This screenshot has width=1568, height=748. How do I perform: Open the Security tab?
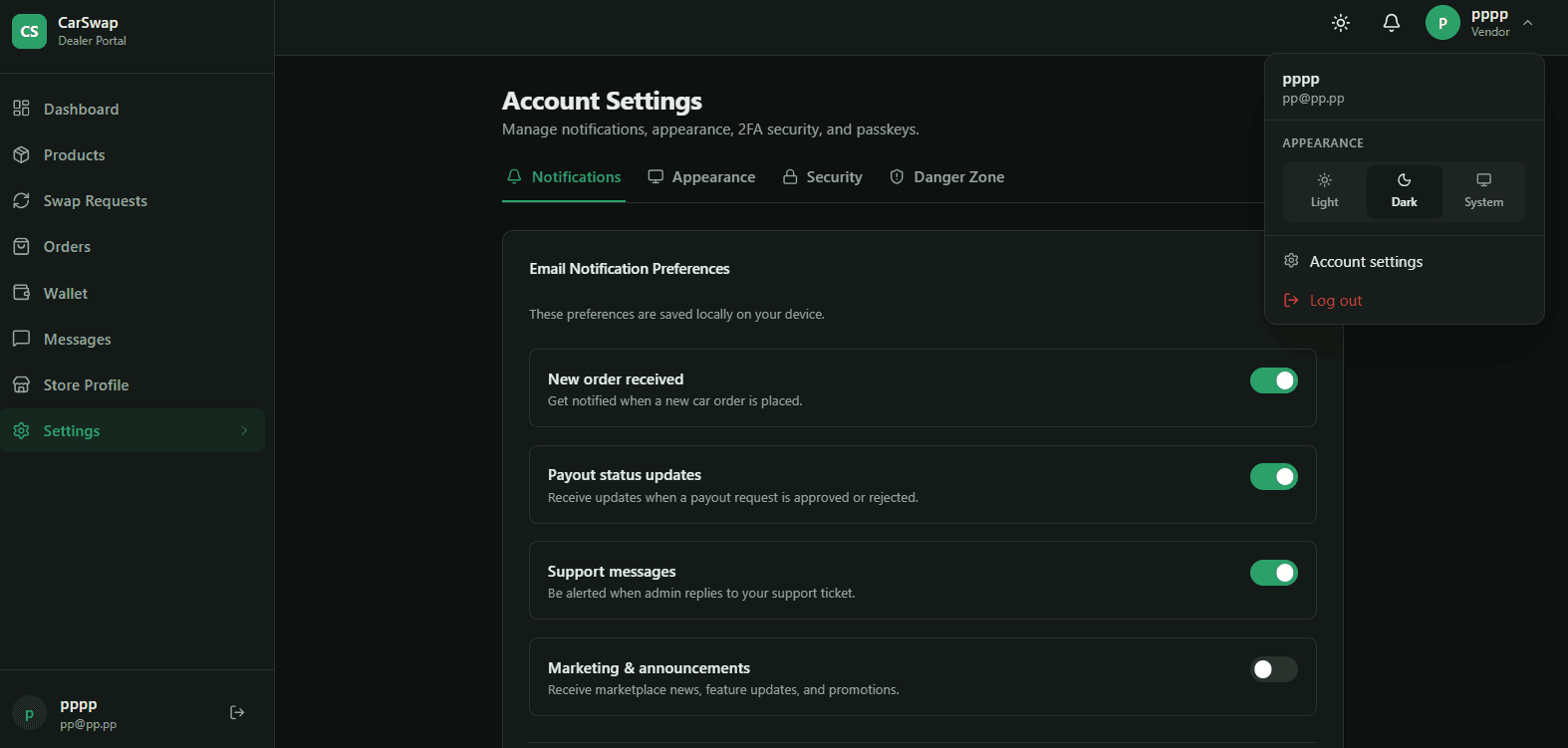pyautogui.click(x=822, y=177)
